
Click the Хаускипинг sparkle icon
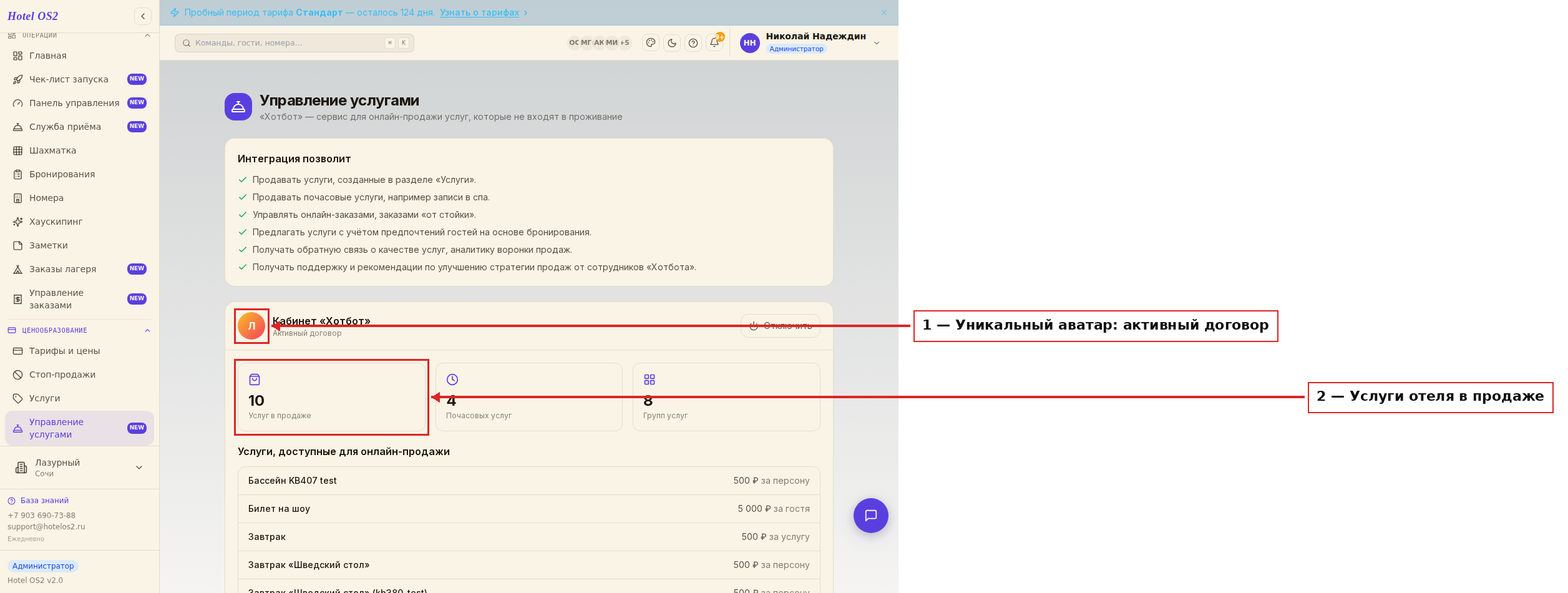18,222
